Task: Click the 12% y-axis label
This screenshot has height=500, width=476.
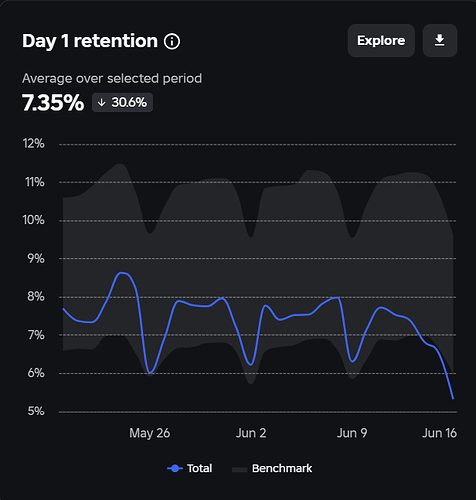Action: tap(33, 144)
